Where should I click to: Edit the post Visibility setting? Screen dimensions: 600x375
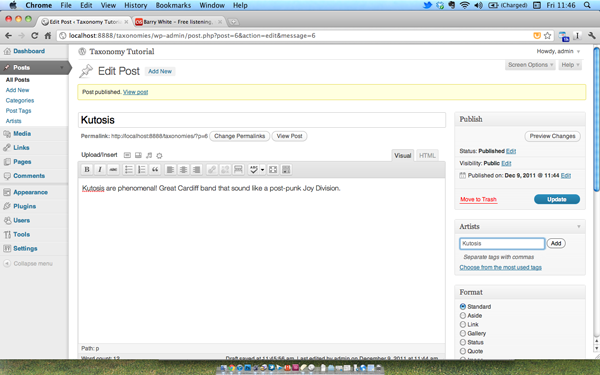click(x=506, y=163)
